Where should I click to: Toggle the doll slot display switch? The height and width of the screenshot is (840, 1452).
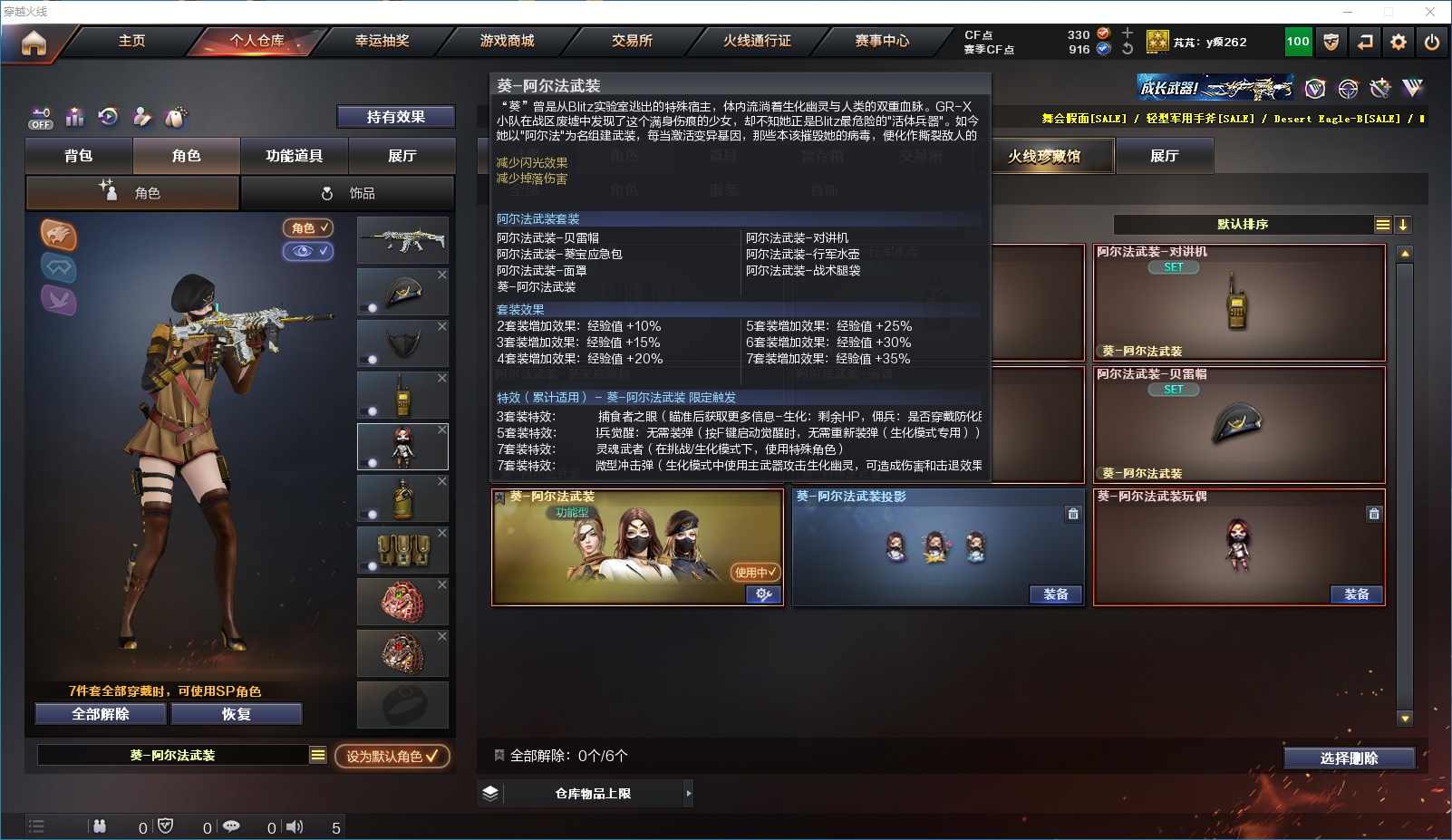tap(370, 463)
